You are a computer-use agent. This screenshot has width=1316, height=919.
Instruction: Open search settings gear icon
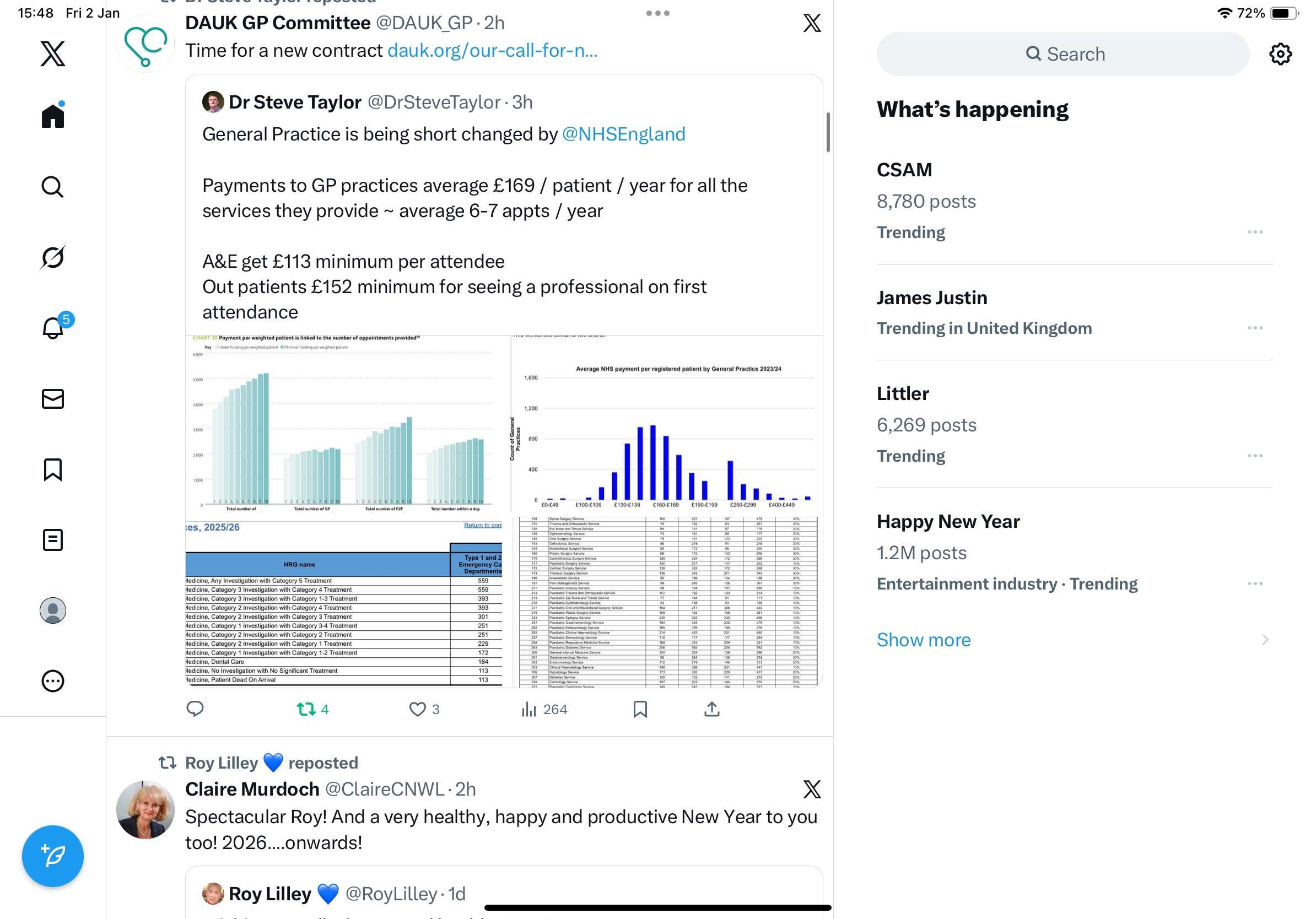pyautogui.click(x=1280, y=54)
